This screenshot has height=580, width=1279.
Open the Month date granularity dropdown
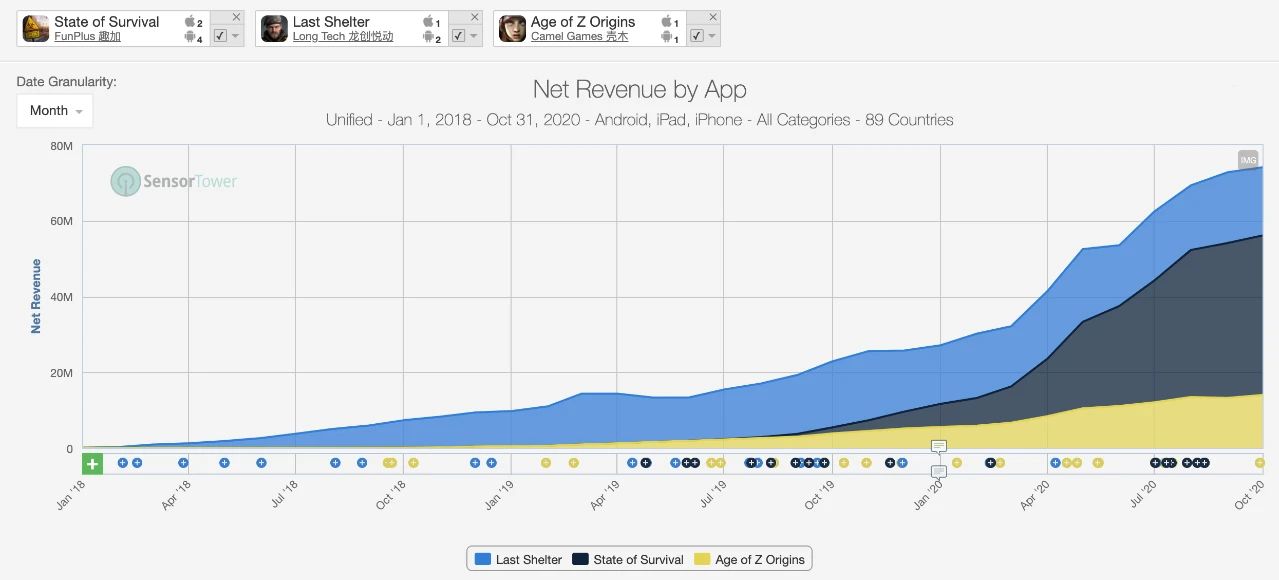point(55,111)
